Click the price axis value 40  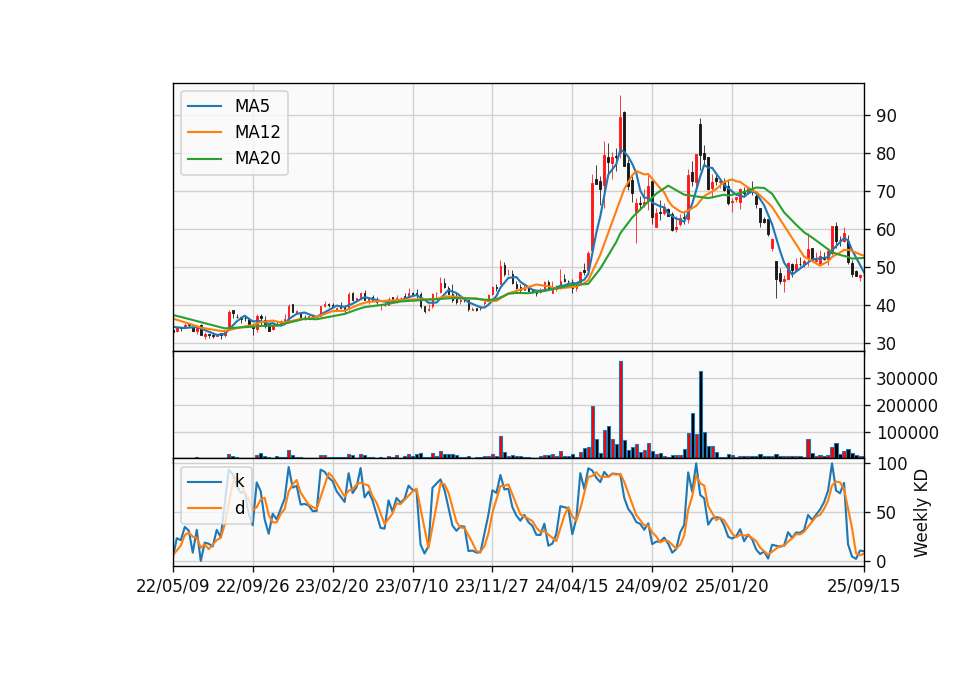point(886,306)
